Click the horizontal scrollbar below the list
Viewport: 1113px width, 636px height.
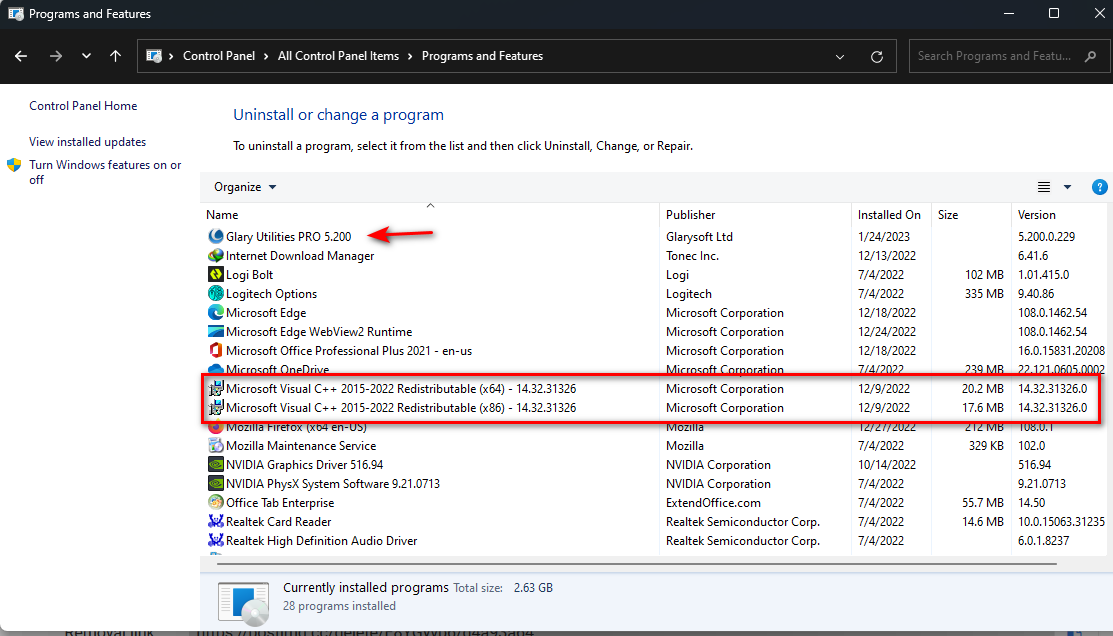(637, 564)
